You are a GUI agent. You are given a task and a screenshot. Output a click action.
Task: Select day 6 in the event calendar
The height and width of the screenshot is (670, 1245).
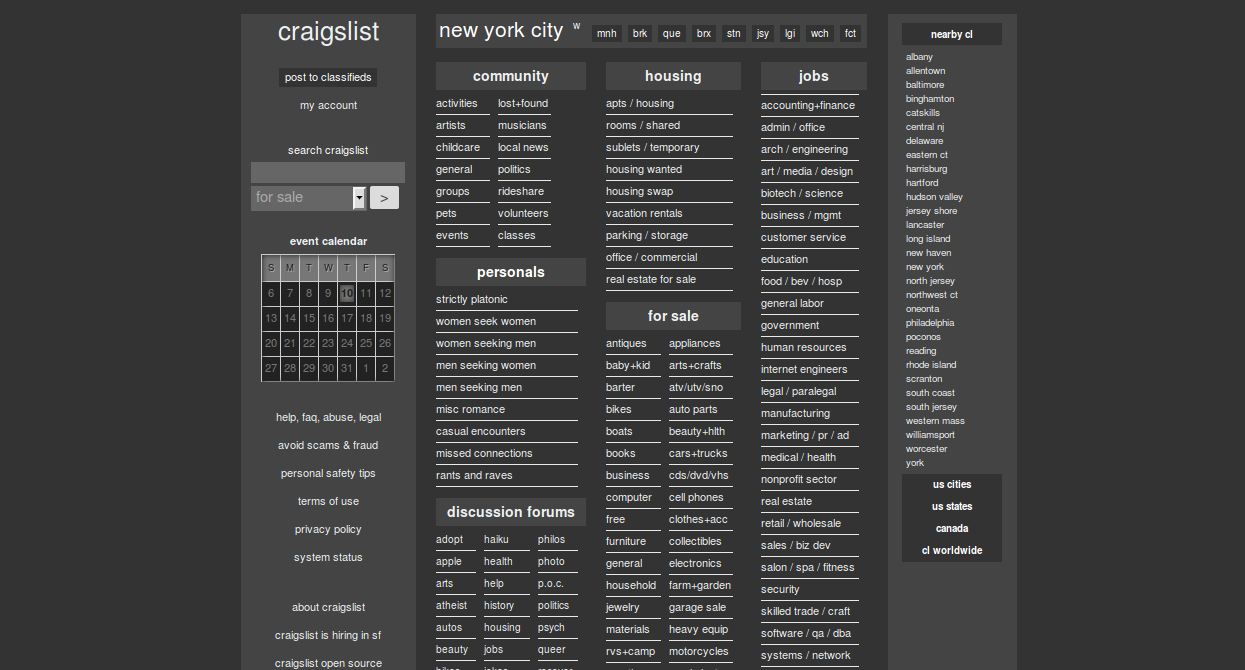pos(271,293)
